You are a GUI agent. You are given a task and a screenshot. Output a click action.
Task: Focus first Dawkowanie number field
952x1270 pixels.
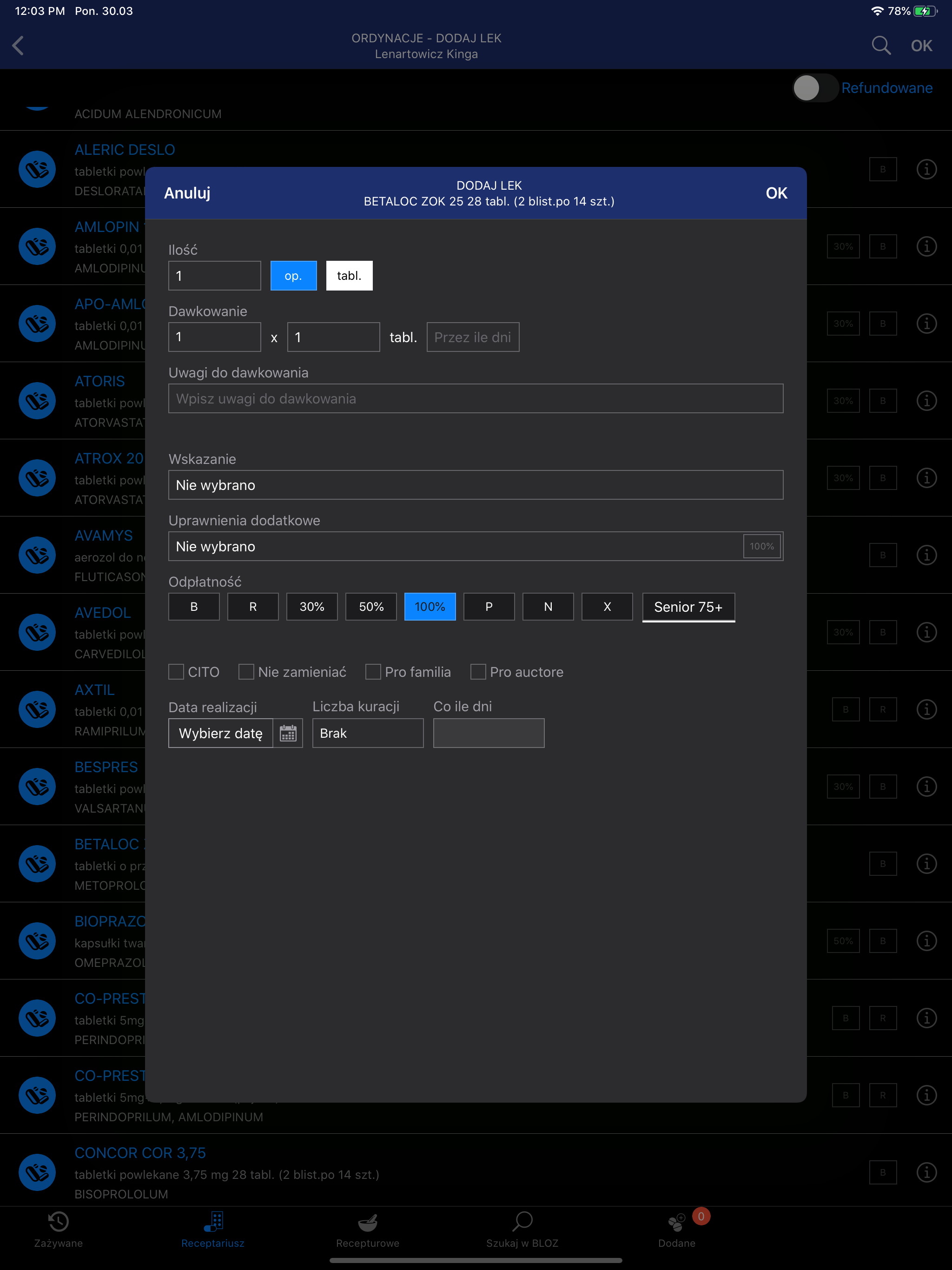click(x=215, y=337)
